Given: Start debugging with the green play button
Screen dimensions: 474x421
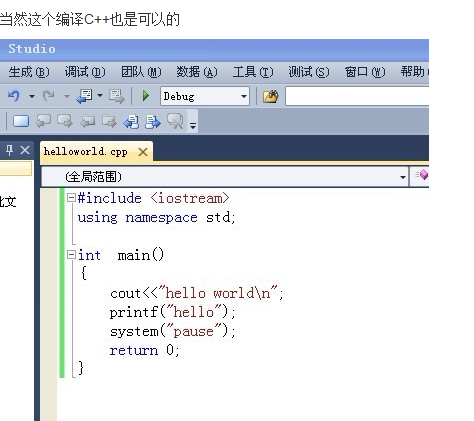Looking at the screenshot, I should [146, 96].
